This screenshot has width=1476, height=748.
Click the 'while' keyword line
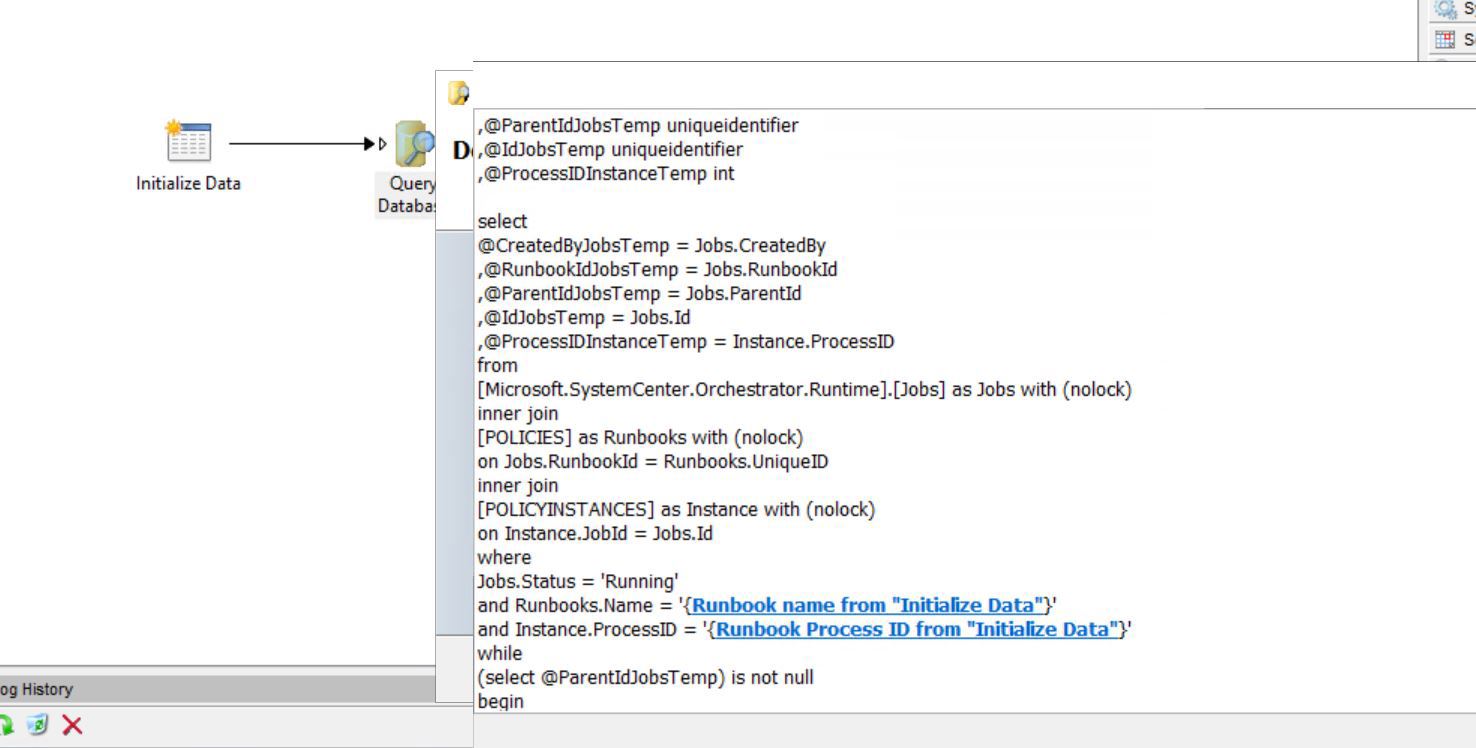pos(500,654)
